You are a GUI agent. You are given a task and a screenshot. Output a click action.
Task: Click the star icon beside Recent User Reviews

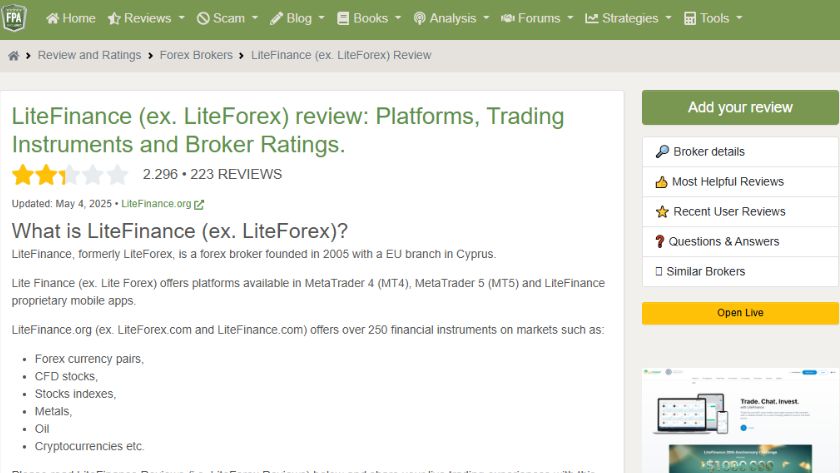pyautogui.click(x=662, y=212)
